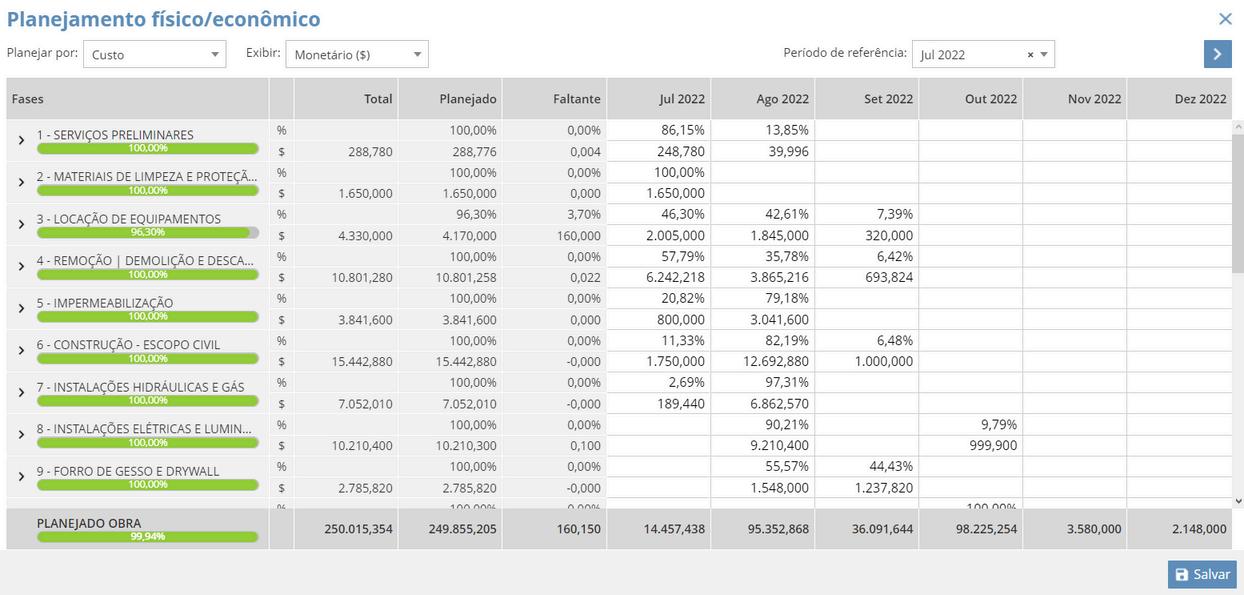The width and height of the screenshot is (1244, 595).
Task: Click the next period arrow button
Action: point(1216,54)
